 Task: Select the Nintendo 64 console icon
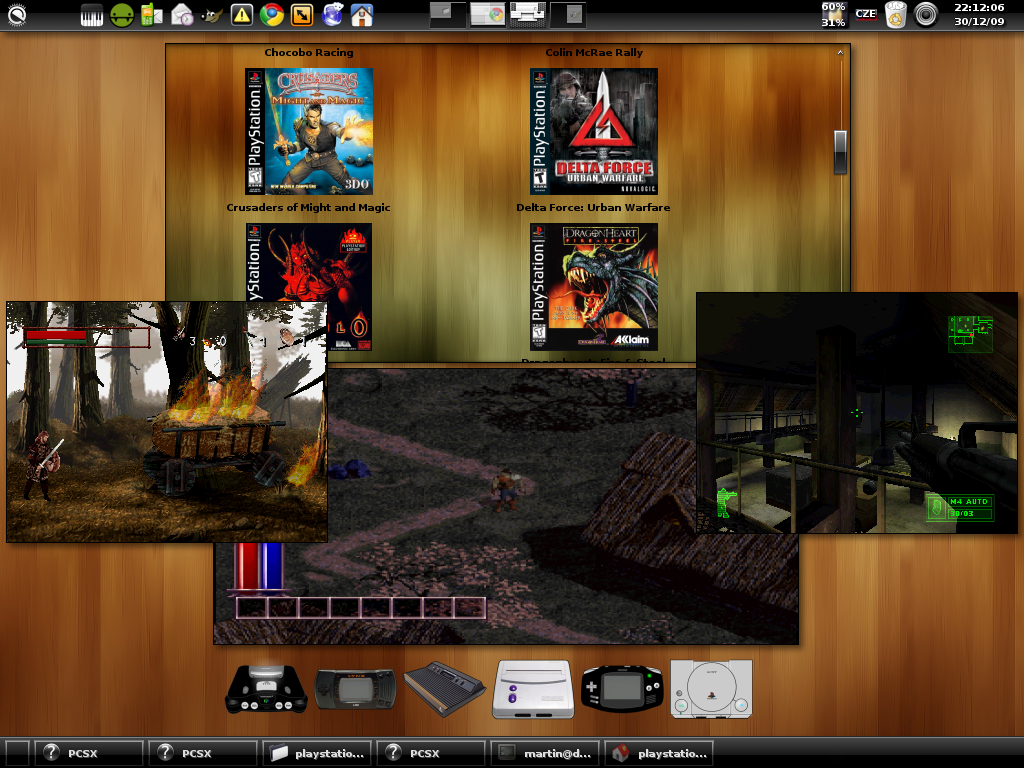pos(266,689)
